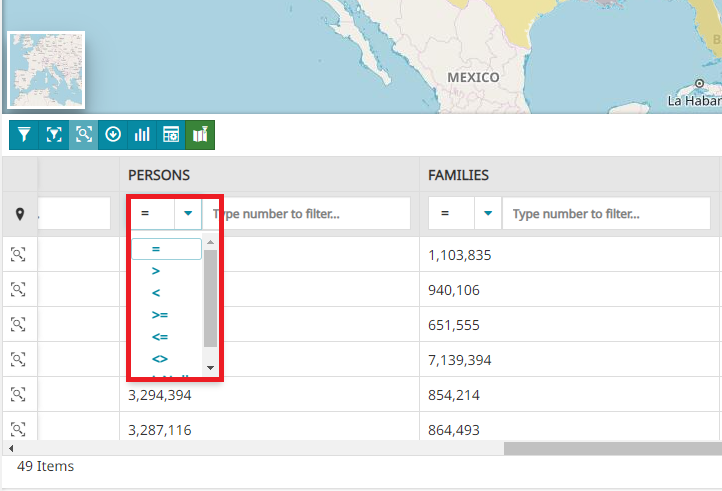Toggle the zoom-to-feature toolbar button
This screenshot has height=491, width=722.
(83, 134)
